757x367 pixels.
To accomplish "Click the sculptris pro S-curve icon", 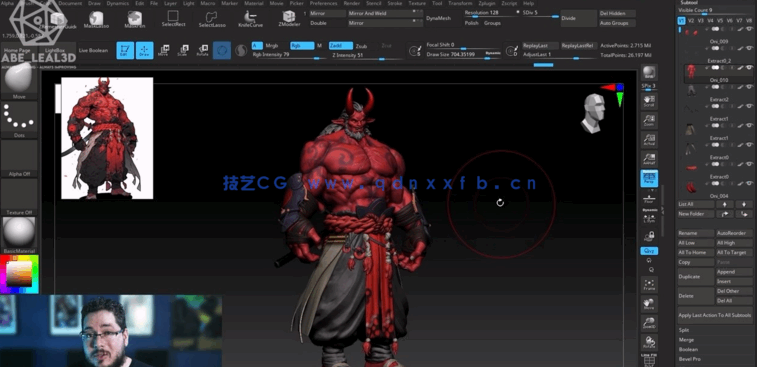I will coord(241,50).
